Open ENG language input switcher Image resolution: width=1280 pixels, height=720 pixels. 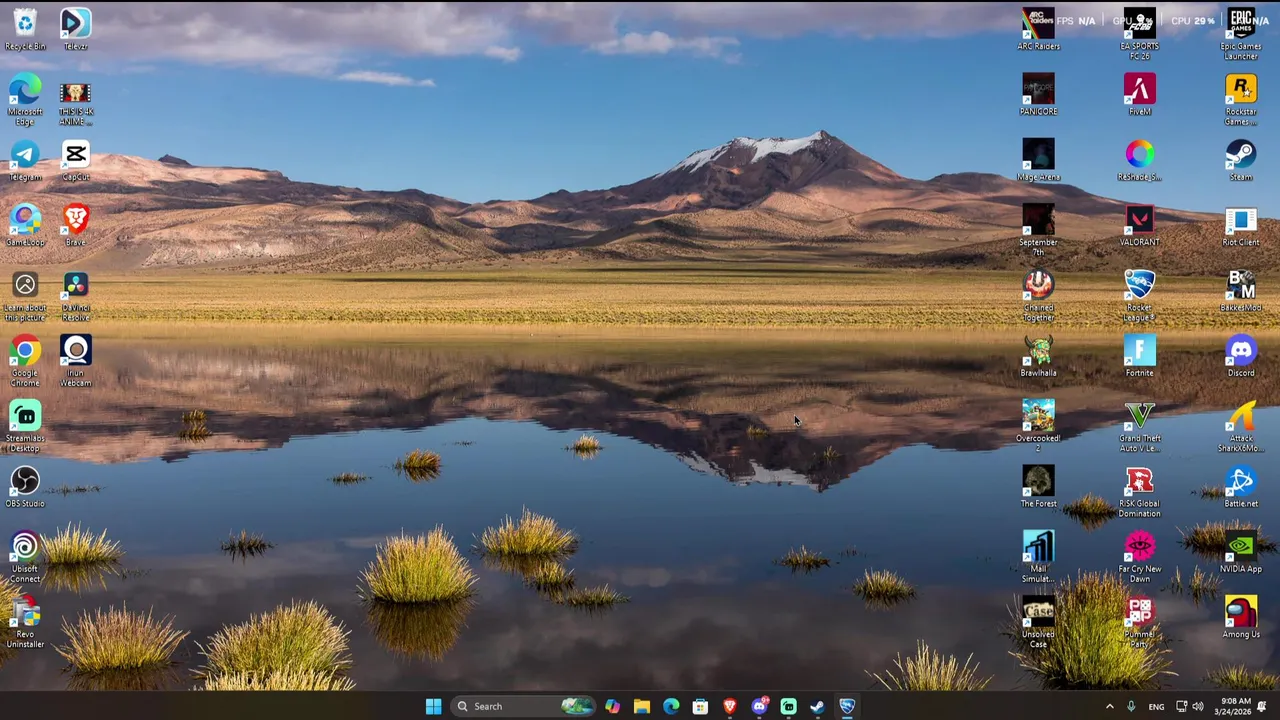click(1156, 706)
